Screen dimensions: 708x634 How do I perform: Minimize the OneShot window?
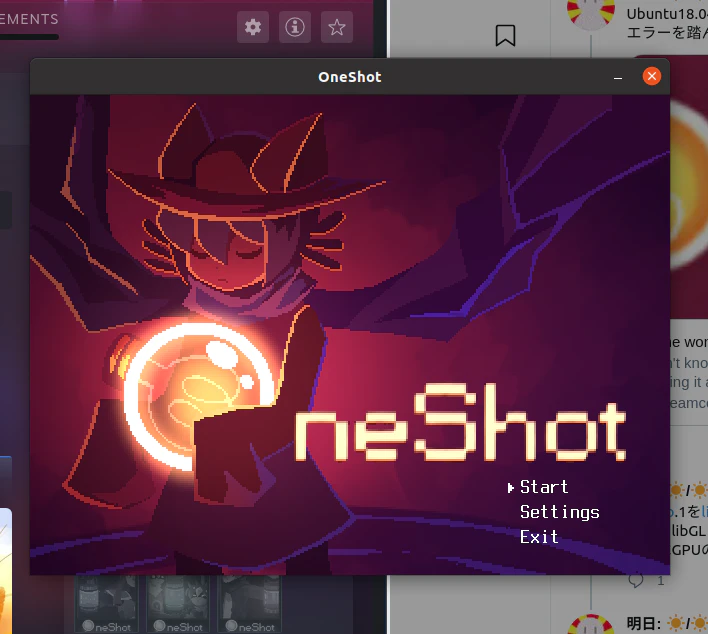click(618, 77)
